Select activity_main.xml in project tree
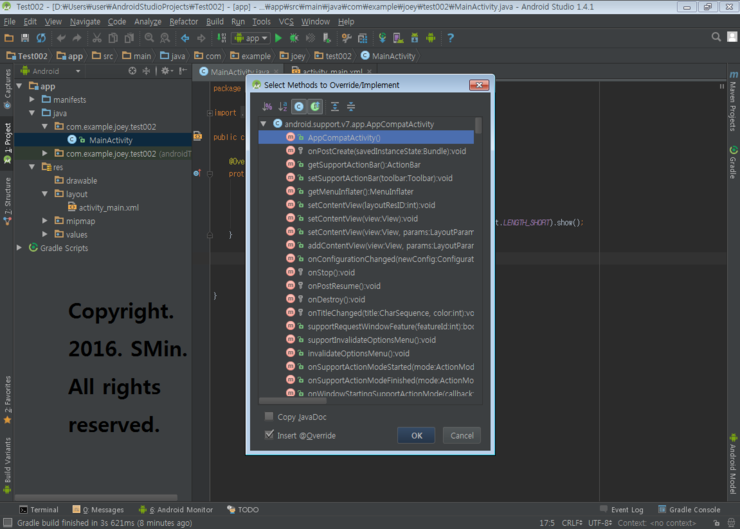 coord(103,207)
